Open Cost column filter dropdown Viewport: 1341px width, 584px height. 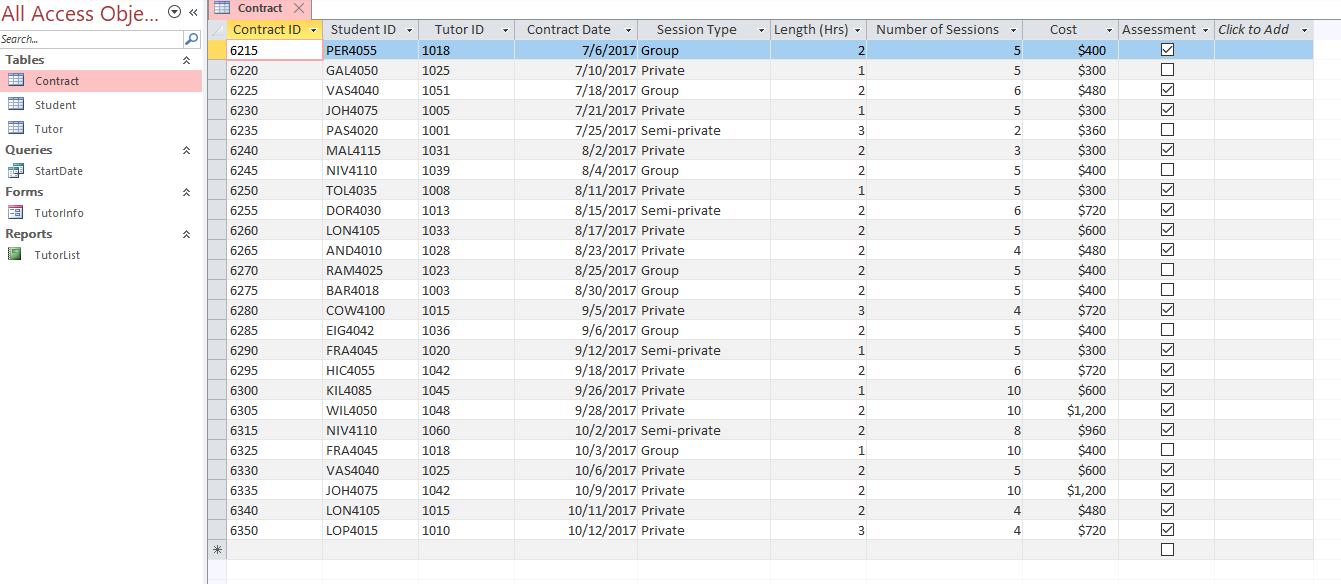(x=1109, y=31)
